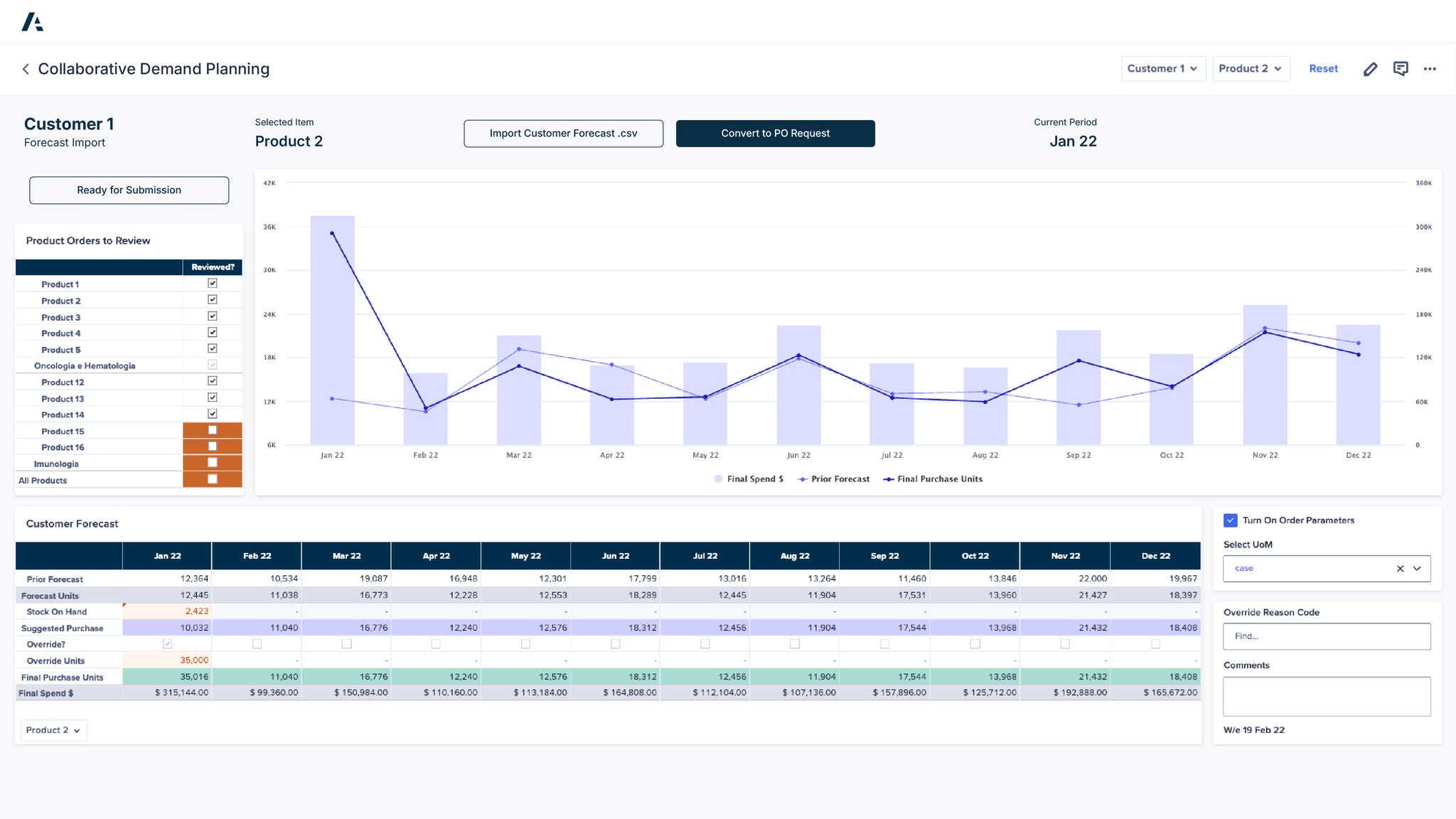Click the Reset link

click(x=1323, y=69)
